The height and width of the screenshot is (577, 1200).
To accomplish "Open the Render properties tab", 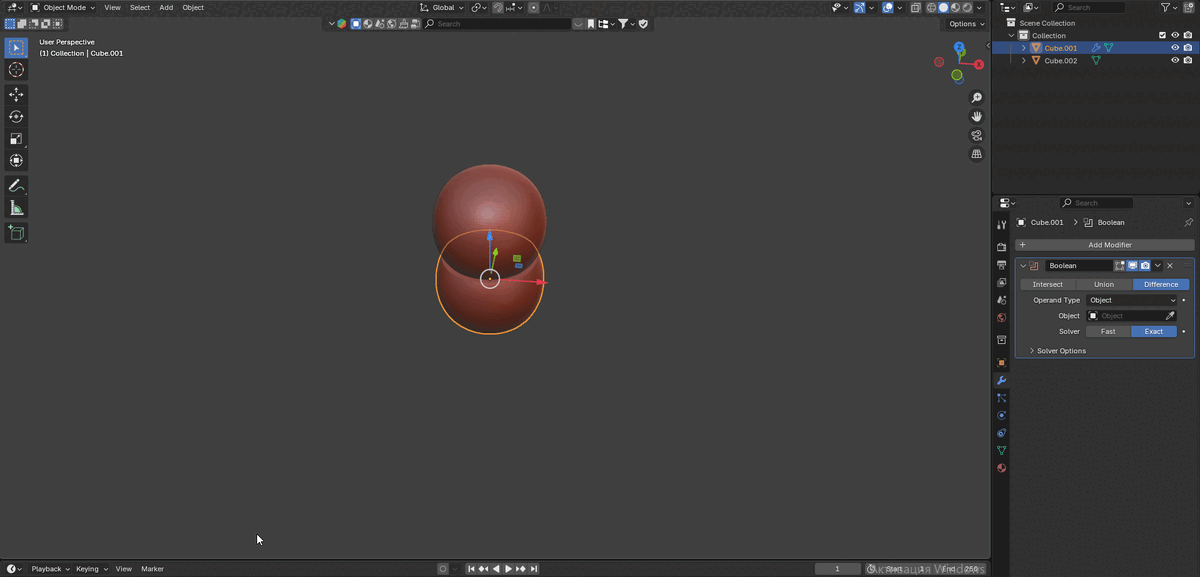I will tap(1001, 247).
